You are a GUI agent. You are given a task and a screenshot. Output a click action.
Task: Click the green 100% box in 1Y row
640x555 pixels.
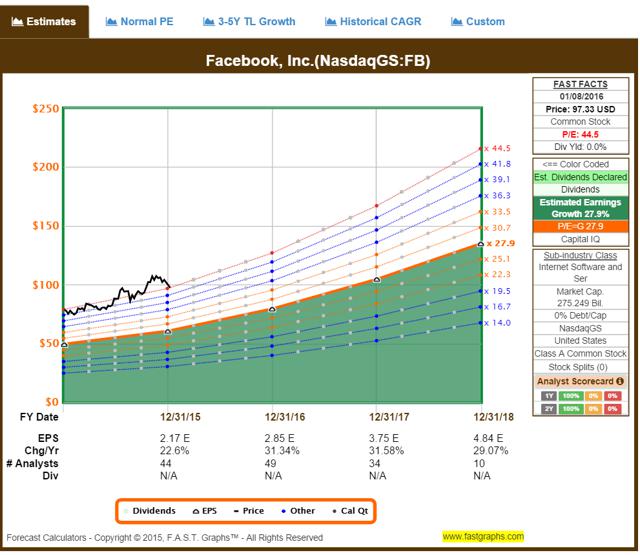(571, 396)
